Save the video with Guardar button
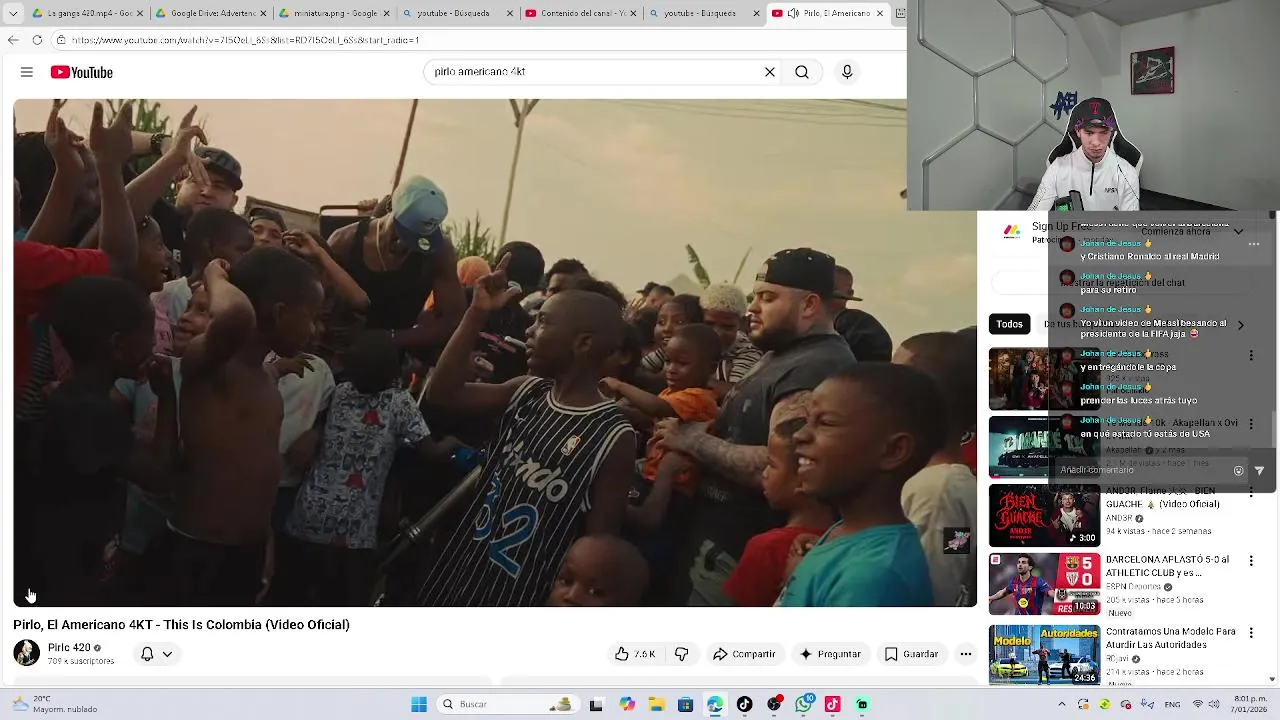Image resolution: width=1280 pixels, height=720 pixels. tap(911, 654)
